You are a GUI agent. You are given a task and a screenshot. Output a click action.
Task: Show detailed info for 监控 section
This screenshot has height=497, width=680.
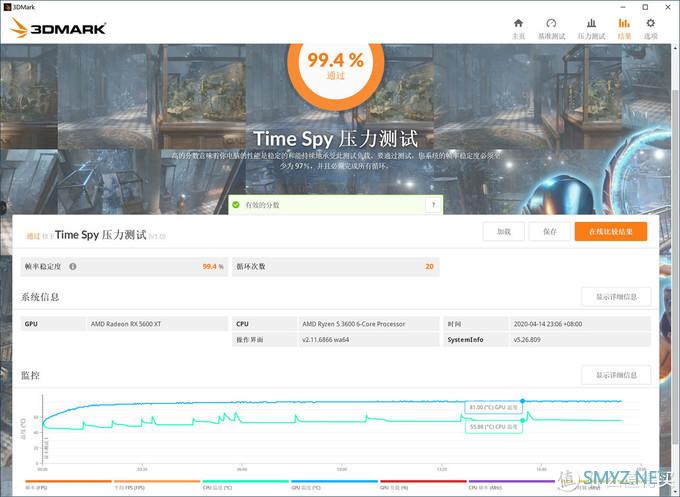616,375
